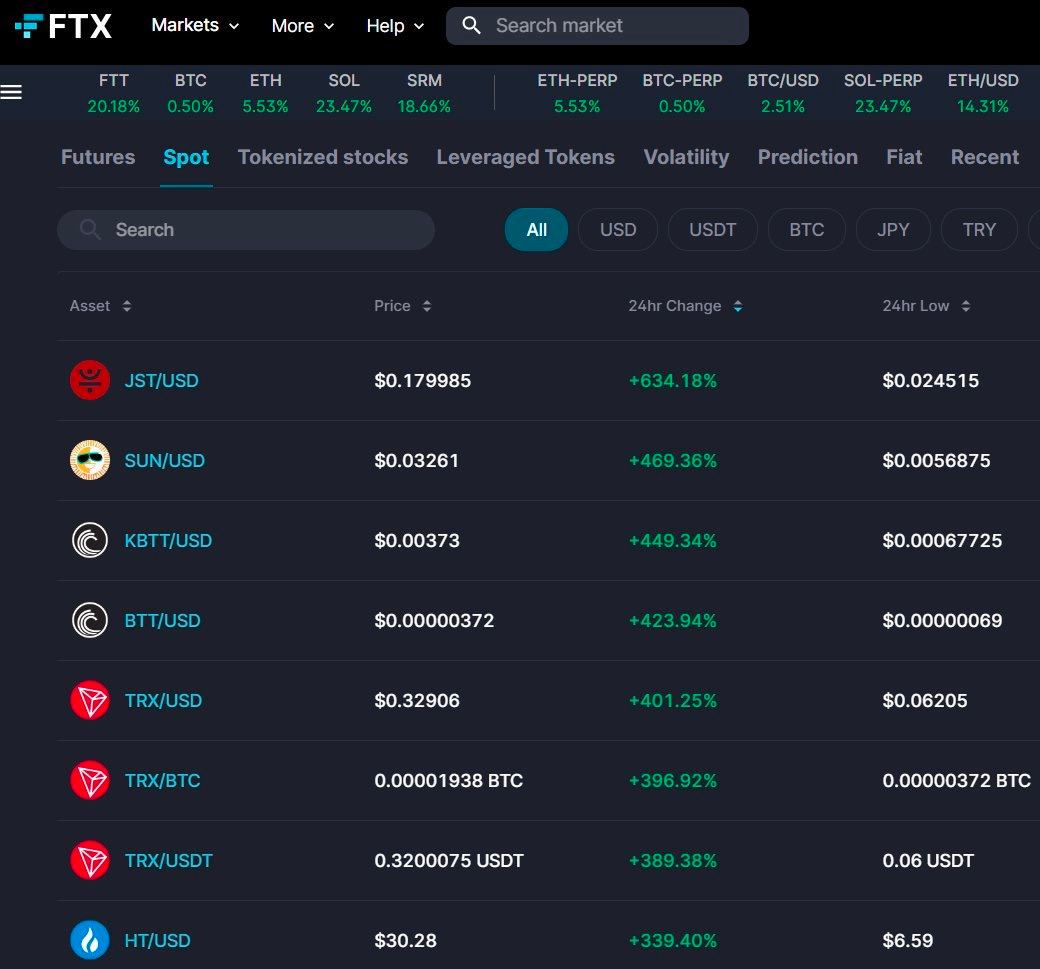The height and width of the screenshot is (969, 1040).
Task: Open the Help dropdown menu
Action: click(x=395, y=26)
